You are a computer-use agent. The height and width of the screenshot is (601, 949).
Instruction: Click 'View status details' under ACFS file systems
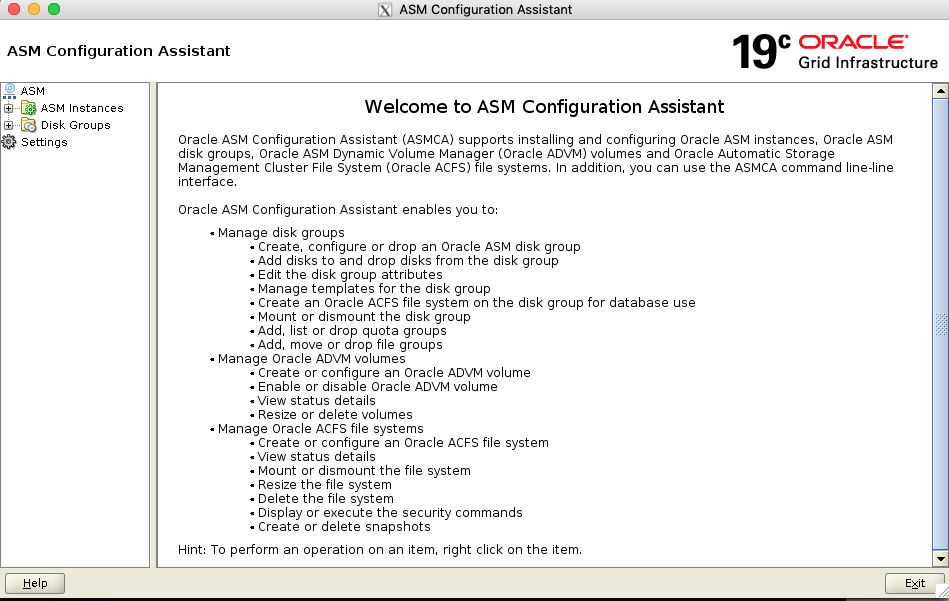coord(317,456)
